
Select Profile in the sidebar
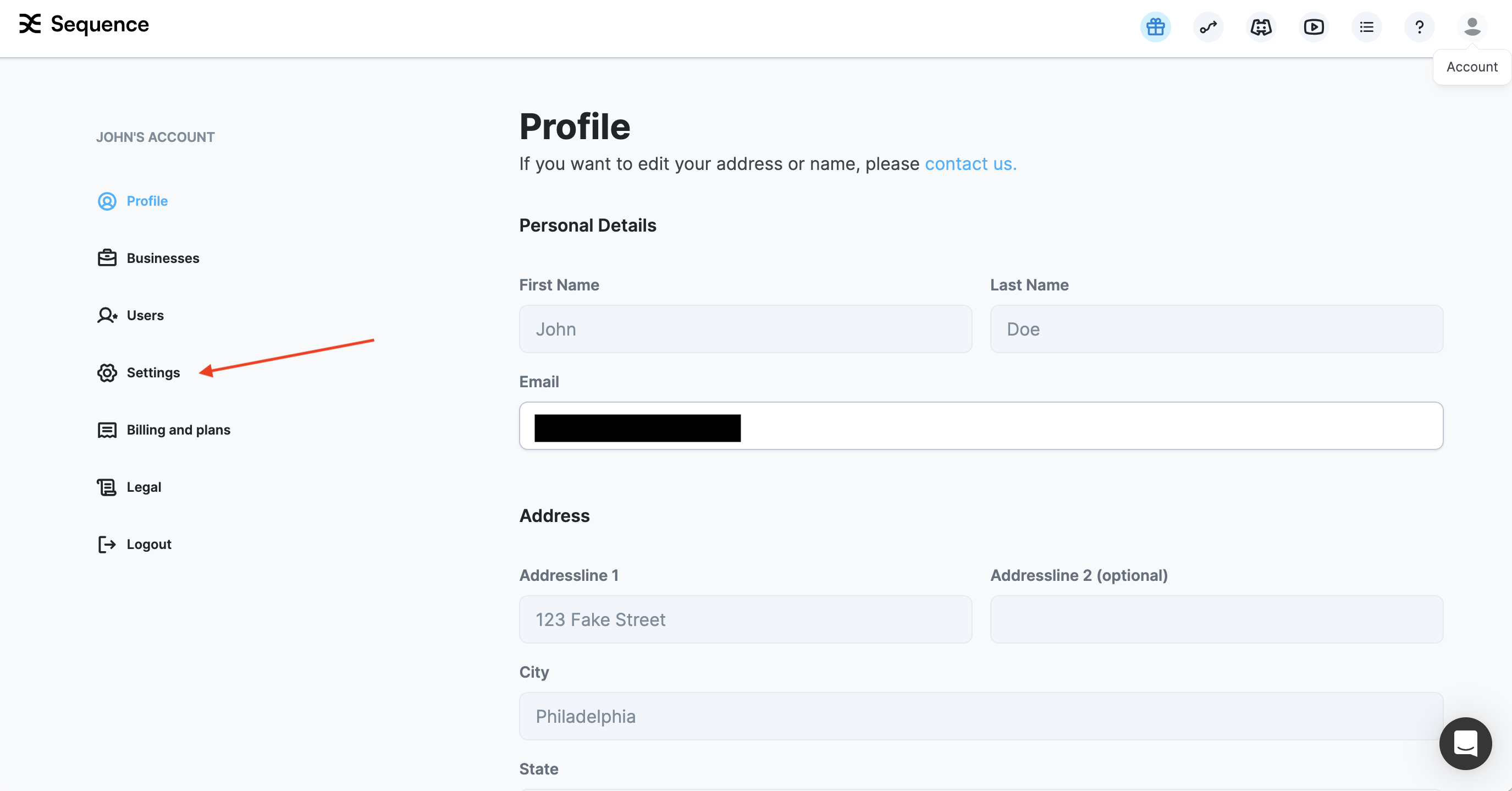point(133,201)
